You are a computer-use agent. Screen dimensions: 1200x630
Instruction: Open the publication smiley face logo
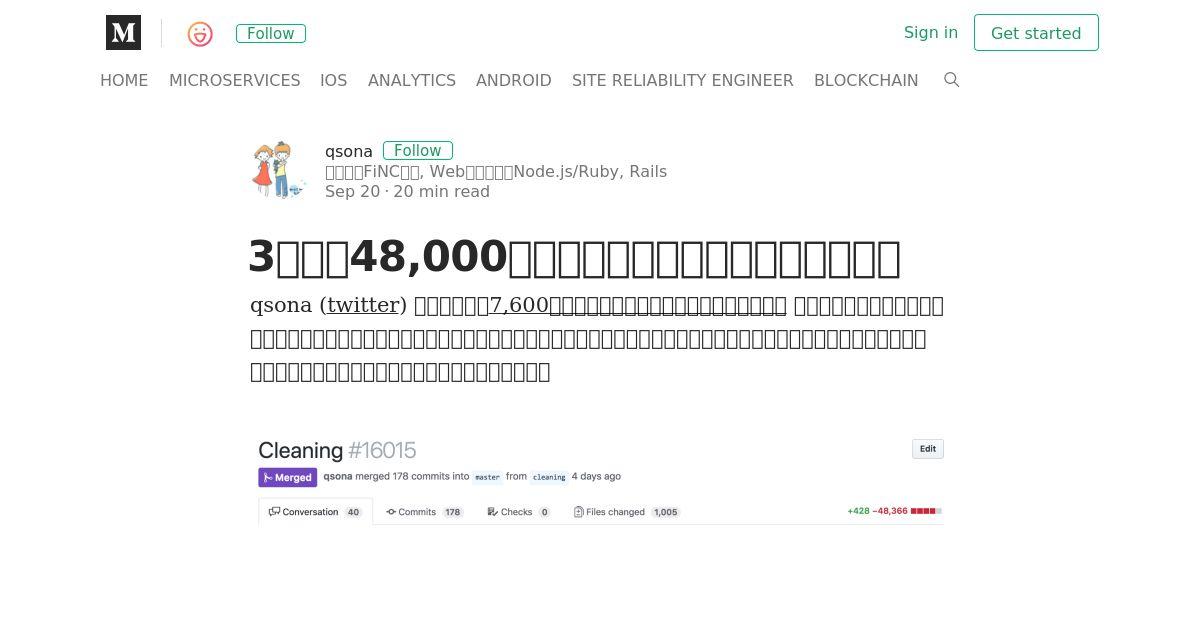click(200, 34)
